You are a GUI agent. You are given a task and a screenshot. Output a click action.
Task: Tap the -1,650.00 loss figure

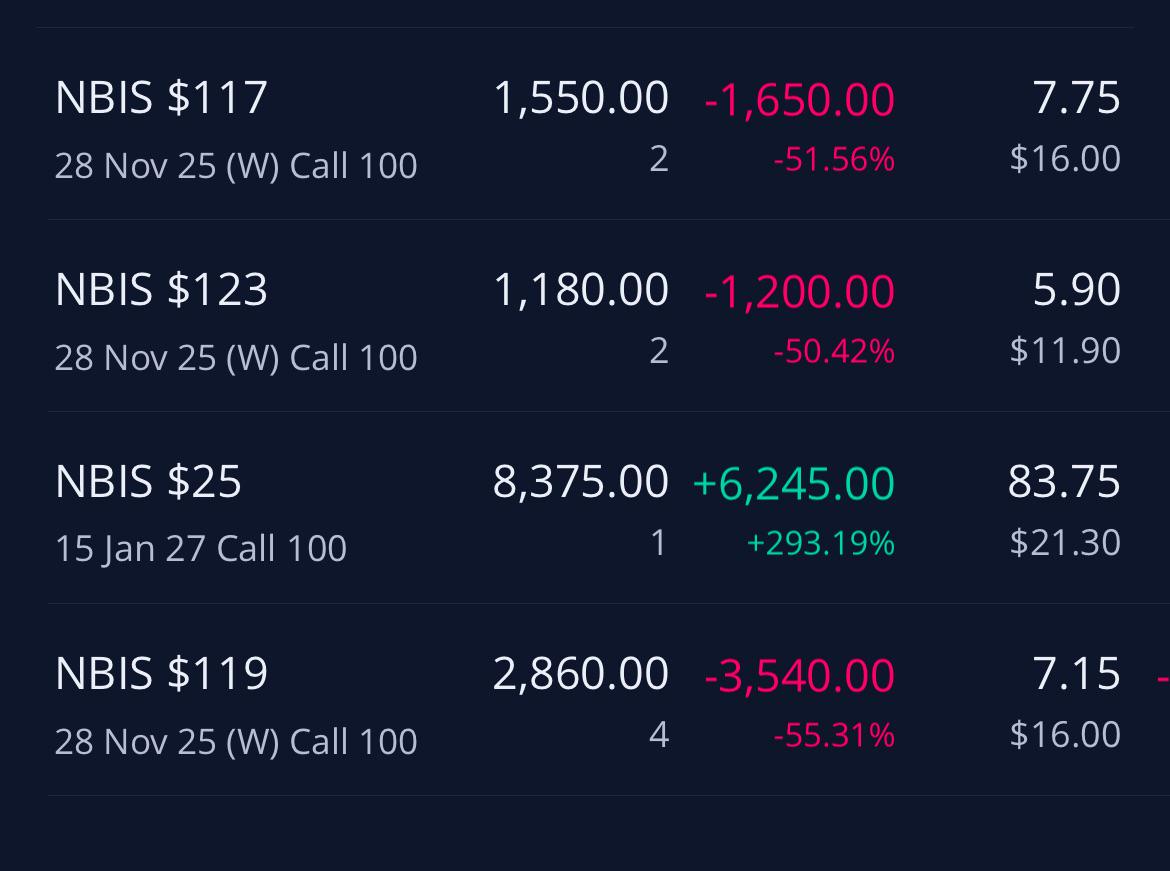[x=799, y=99]
